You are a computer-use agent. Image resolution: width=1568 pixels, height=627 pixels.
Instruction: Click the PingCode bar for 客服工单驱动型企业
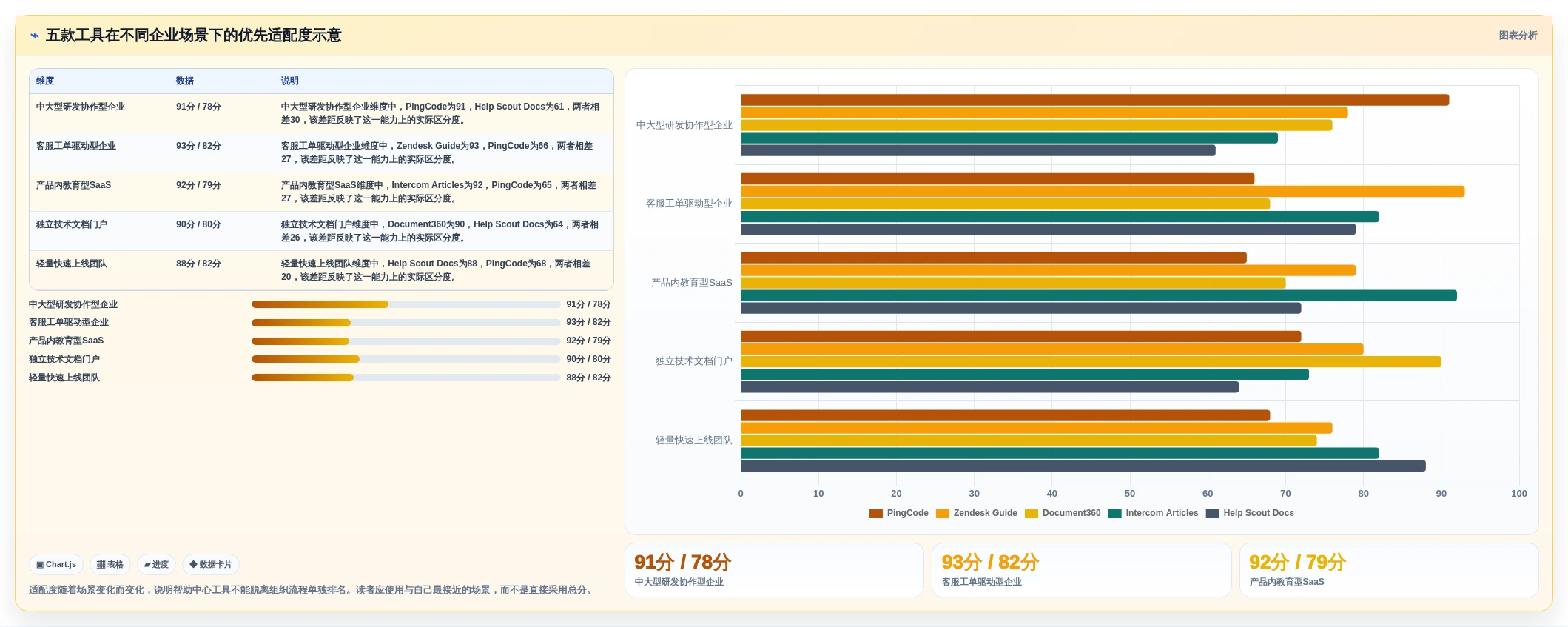[997, 179]
